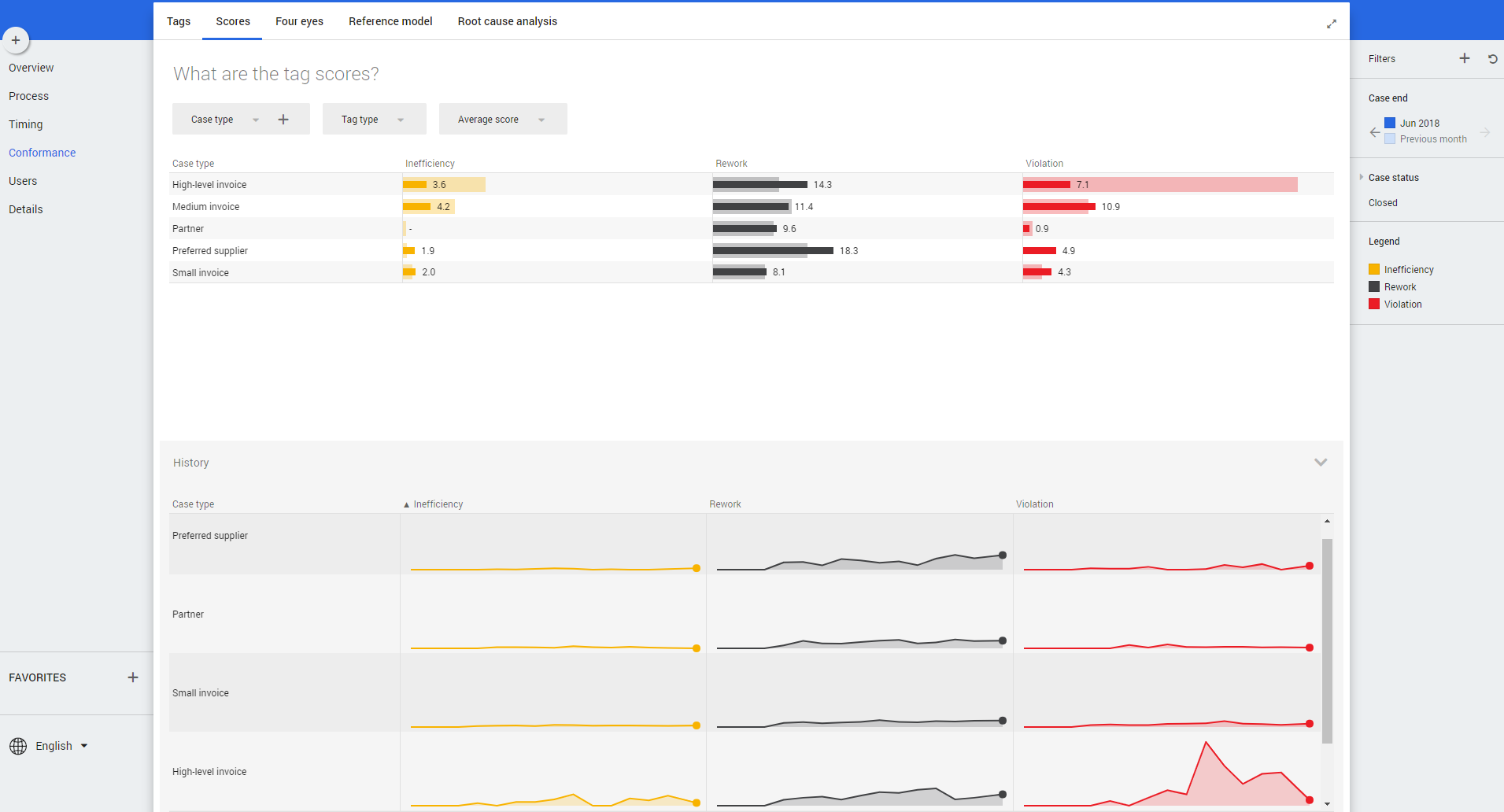The width and height of the screenshot is (1504, 812).
Task: Click the add filter plus icon
Action: [1464, 58]
